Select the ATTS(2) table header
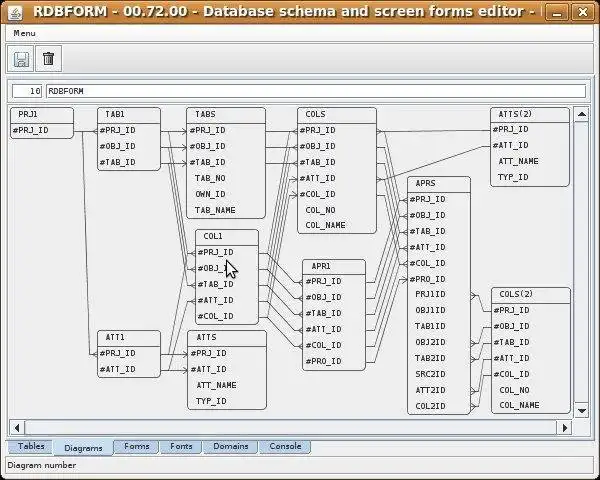600x480 pixels. [x=530, y=114]
